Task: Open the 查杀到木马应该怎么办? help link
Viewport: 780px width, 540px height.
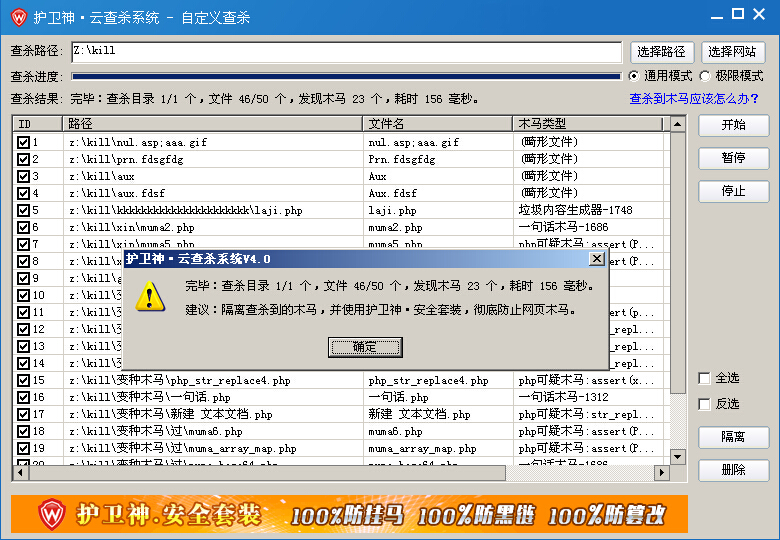Action: point(694,98)
